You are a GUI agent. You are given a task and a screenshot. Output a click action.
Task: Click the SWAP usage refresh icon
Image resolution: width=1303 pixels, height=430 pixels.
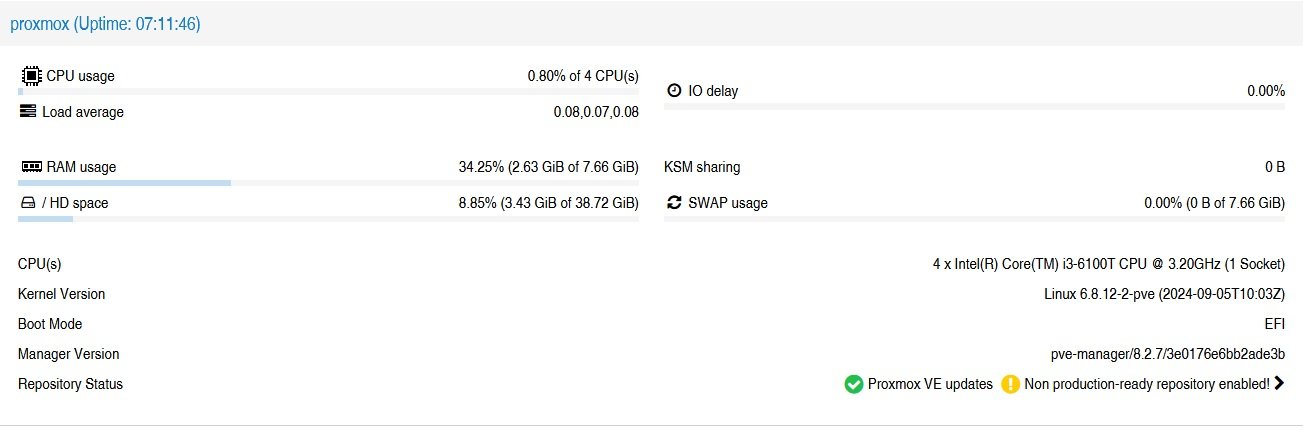coord(675,203)
